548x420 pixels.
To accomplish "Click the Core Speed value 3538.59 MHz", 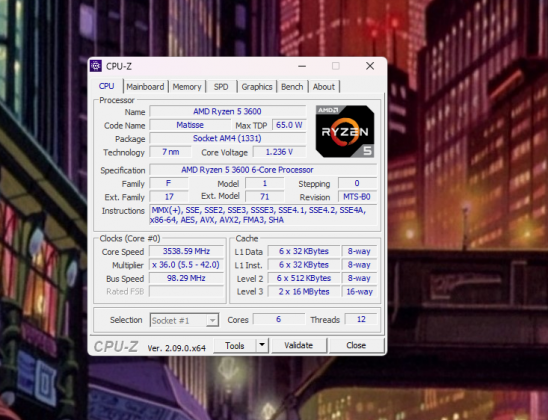I will pos(186,251).
